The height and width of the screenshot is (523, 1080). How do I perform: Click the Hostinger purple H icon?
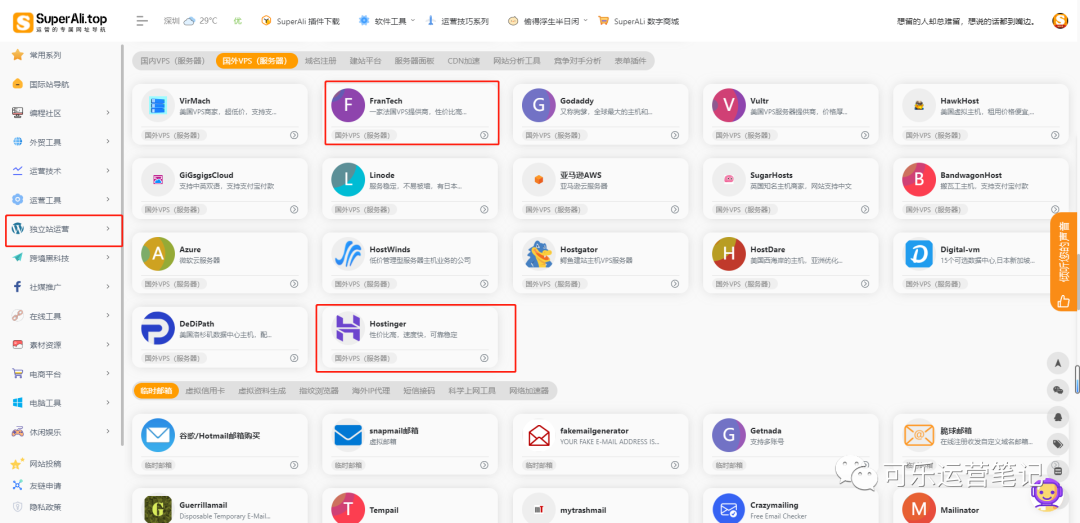(348, 329)
